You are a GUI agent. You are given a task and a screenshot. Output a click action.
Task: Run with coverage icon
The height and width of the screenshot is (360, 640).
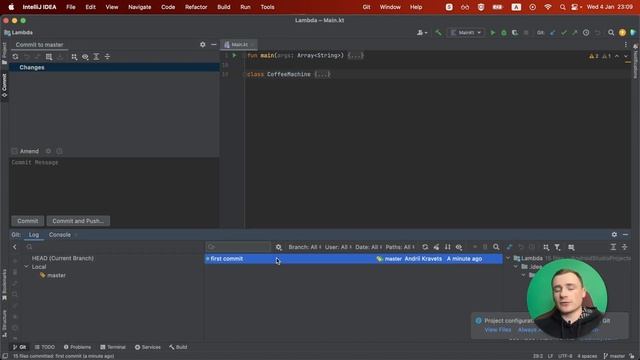pos(515,33)
